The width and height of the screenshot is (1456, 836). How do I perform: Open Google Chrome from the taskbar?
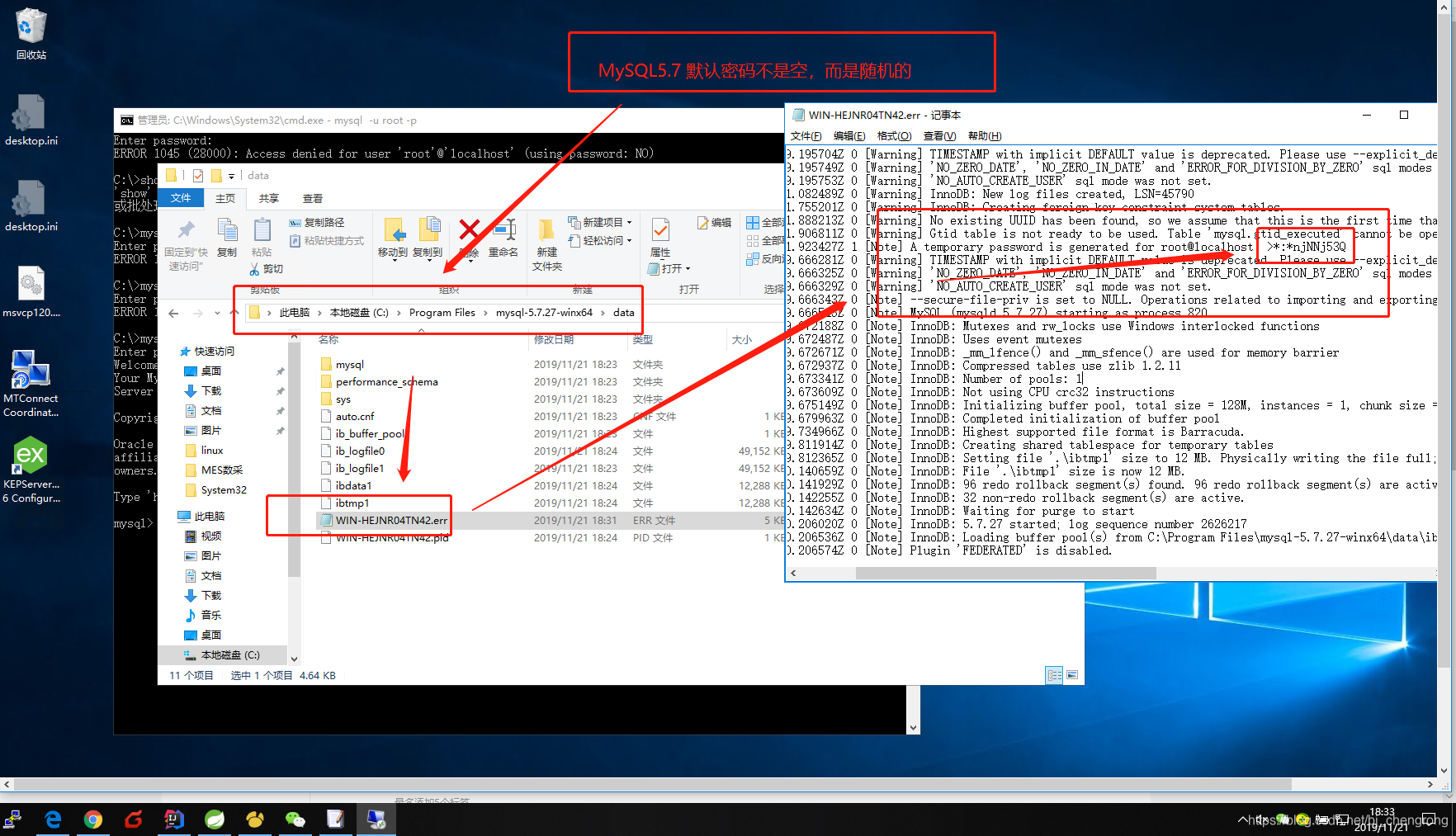(x=93, y=819)
